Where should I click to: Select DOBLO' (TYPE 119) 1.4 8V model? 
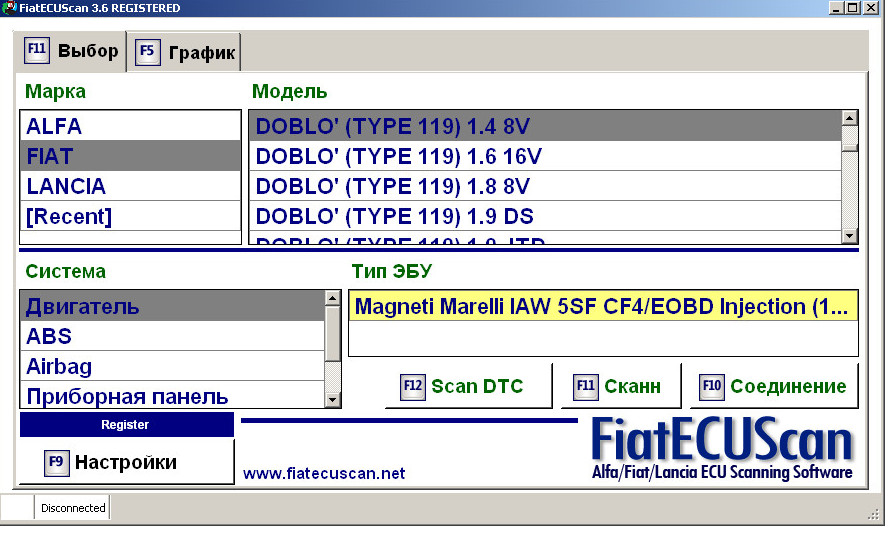click(545, 126)
